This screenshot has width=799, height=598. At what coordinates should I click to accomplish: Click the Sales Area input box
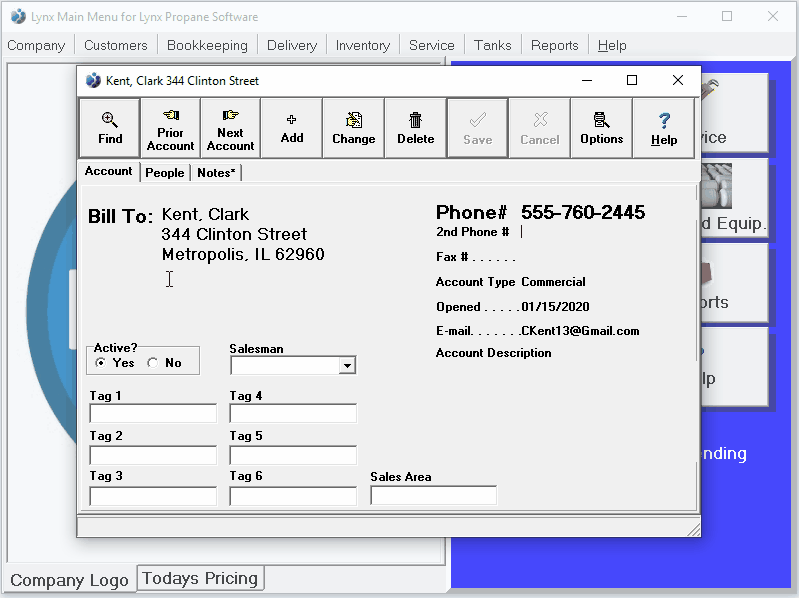click(433, 495)
